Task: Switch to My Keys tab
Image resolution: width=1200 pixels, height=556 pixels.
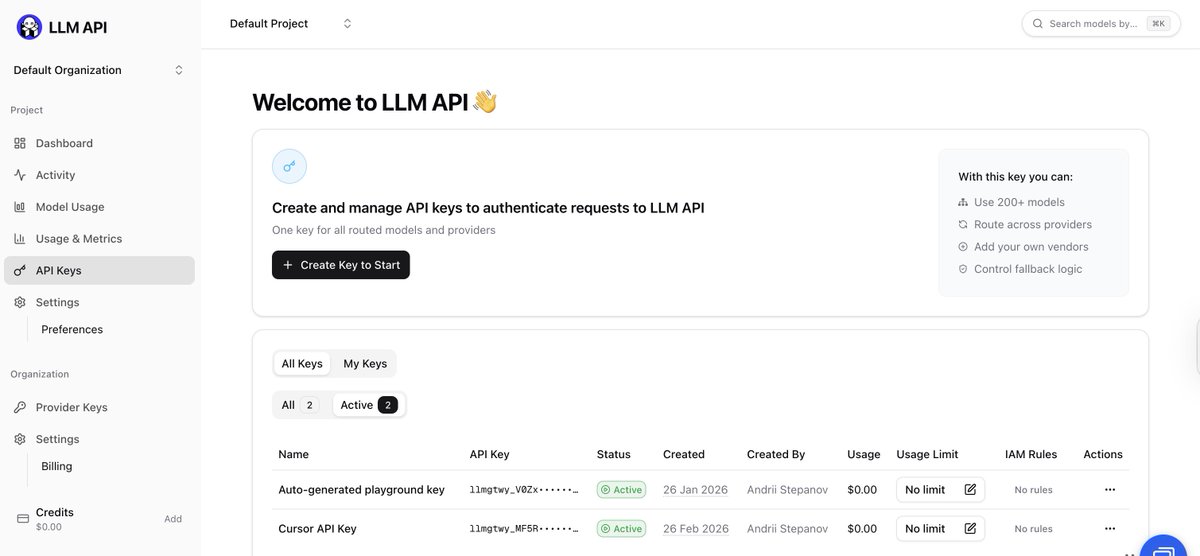Action: point(365,364)
